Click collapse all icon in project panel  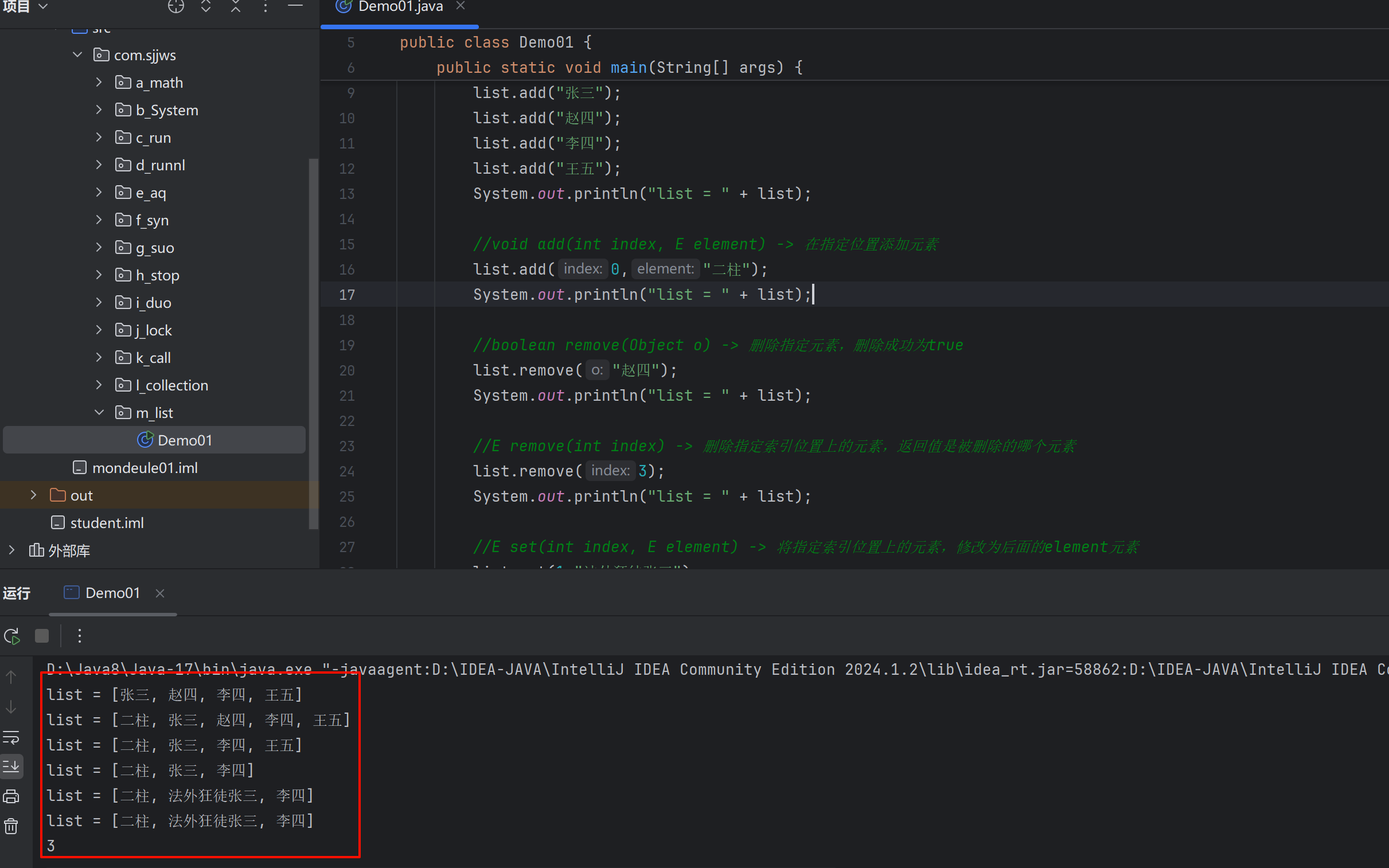236,7
